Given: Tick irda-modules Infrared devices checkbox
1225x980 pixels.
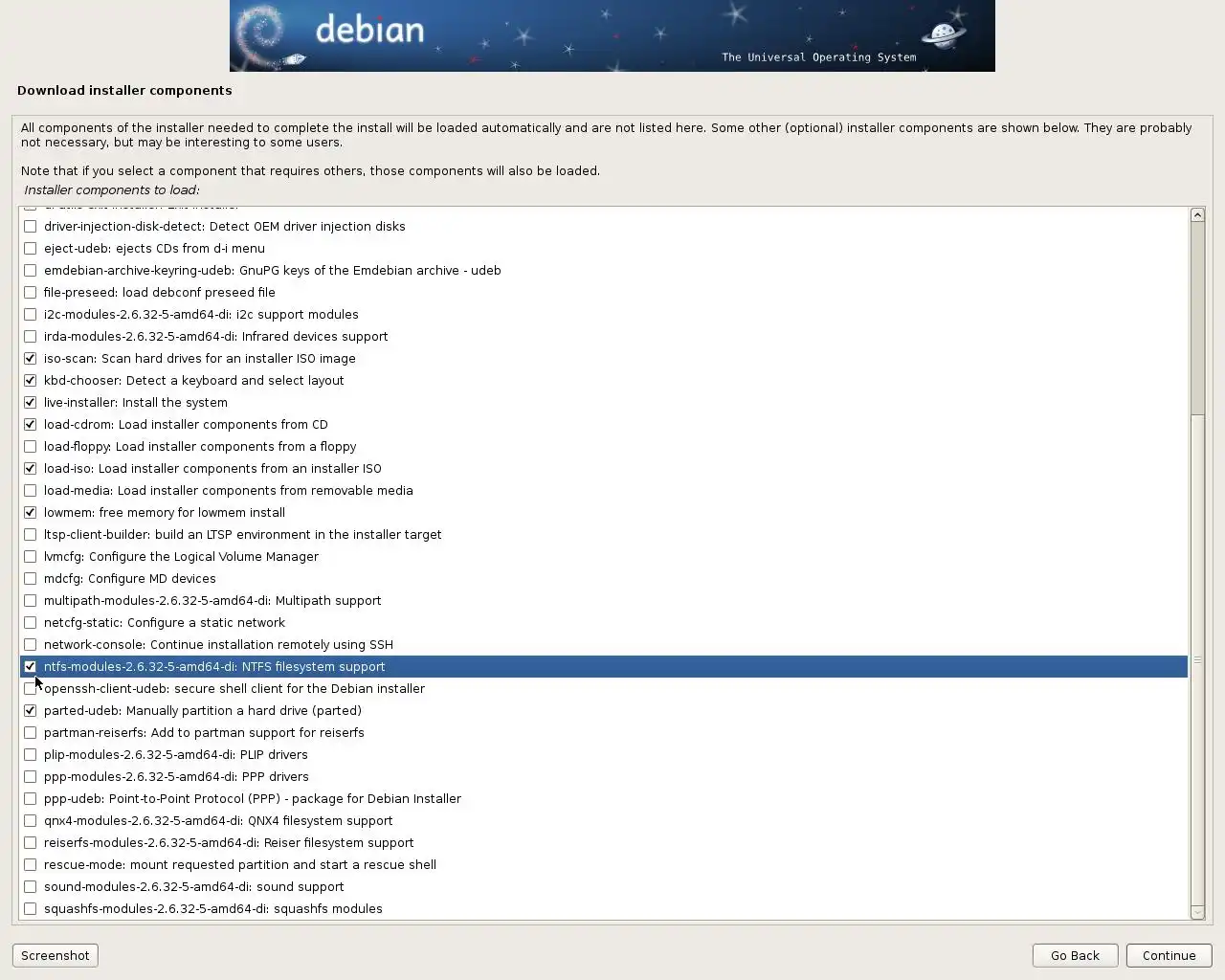Looking at the screenshot, I should [x=31, y=337].
